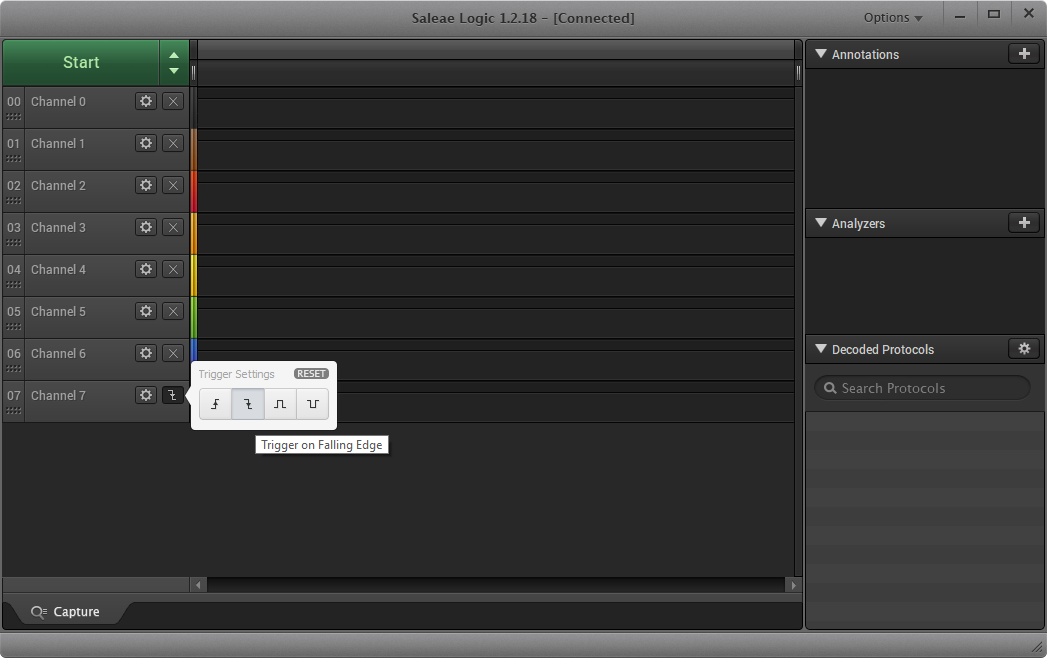Add a new analyzer with plus icon
The height and width of the screenshot is (658, 1047).
1023,223
